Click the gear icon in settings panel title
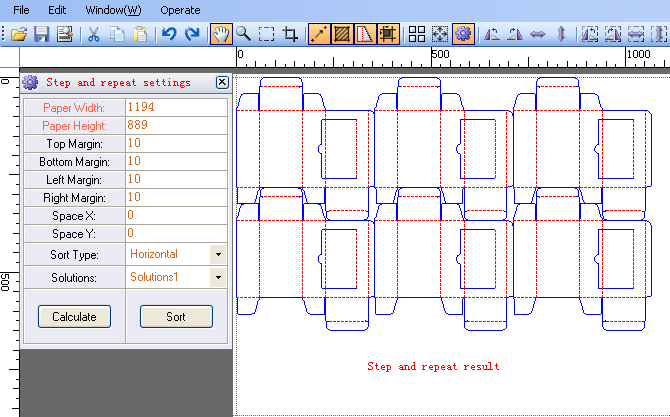 30,82
